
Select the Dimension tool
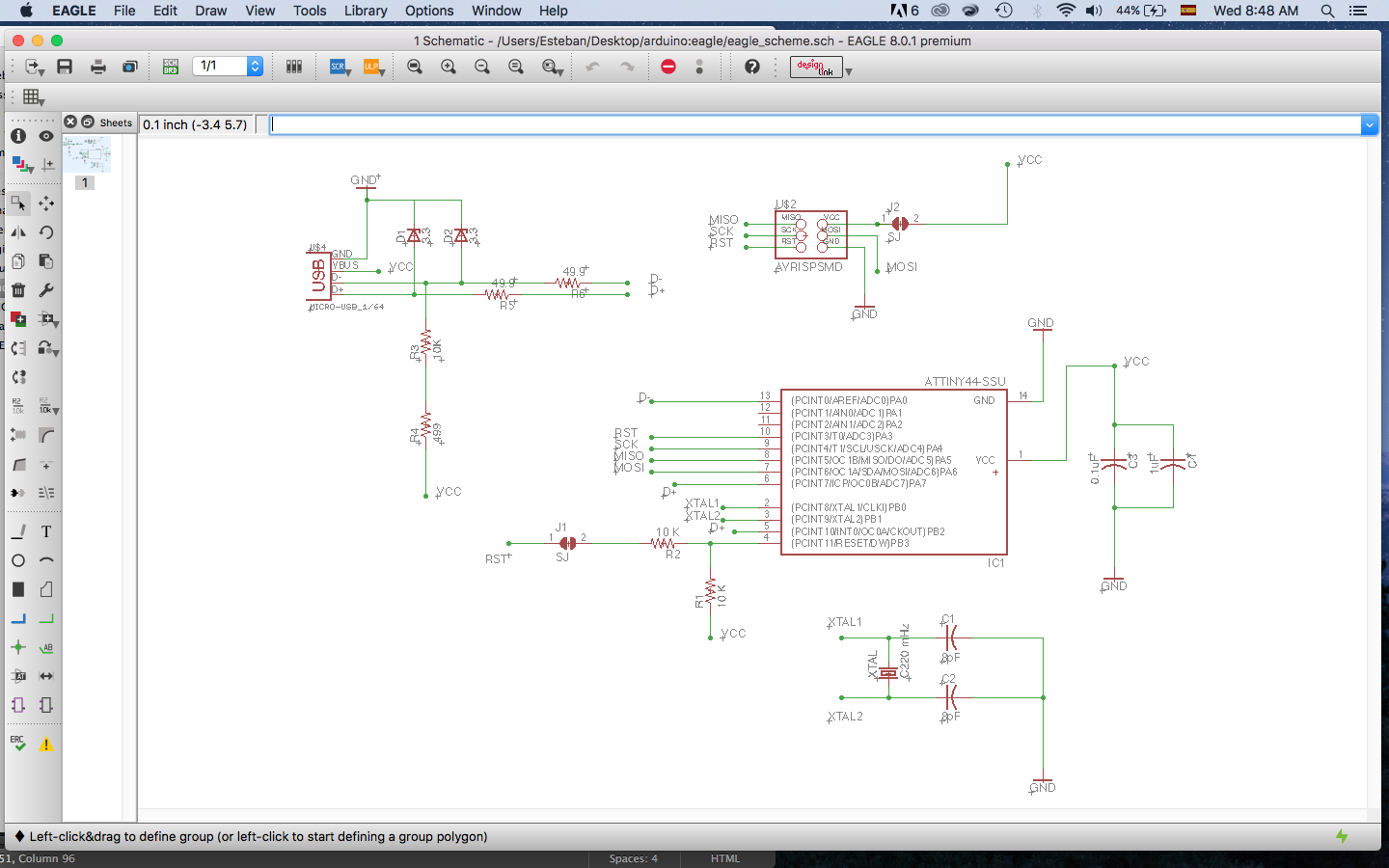coord(46,676)
